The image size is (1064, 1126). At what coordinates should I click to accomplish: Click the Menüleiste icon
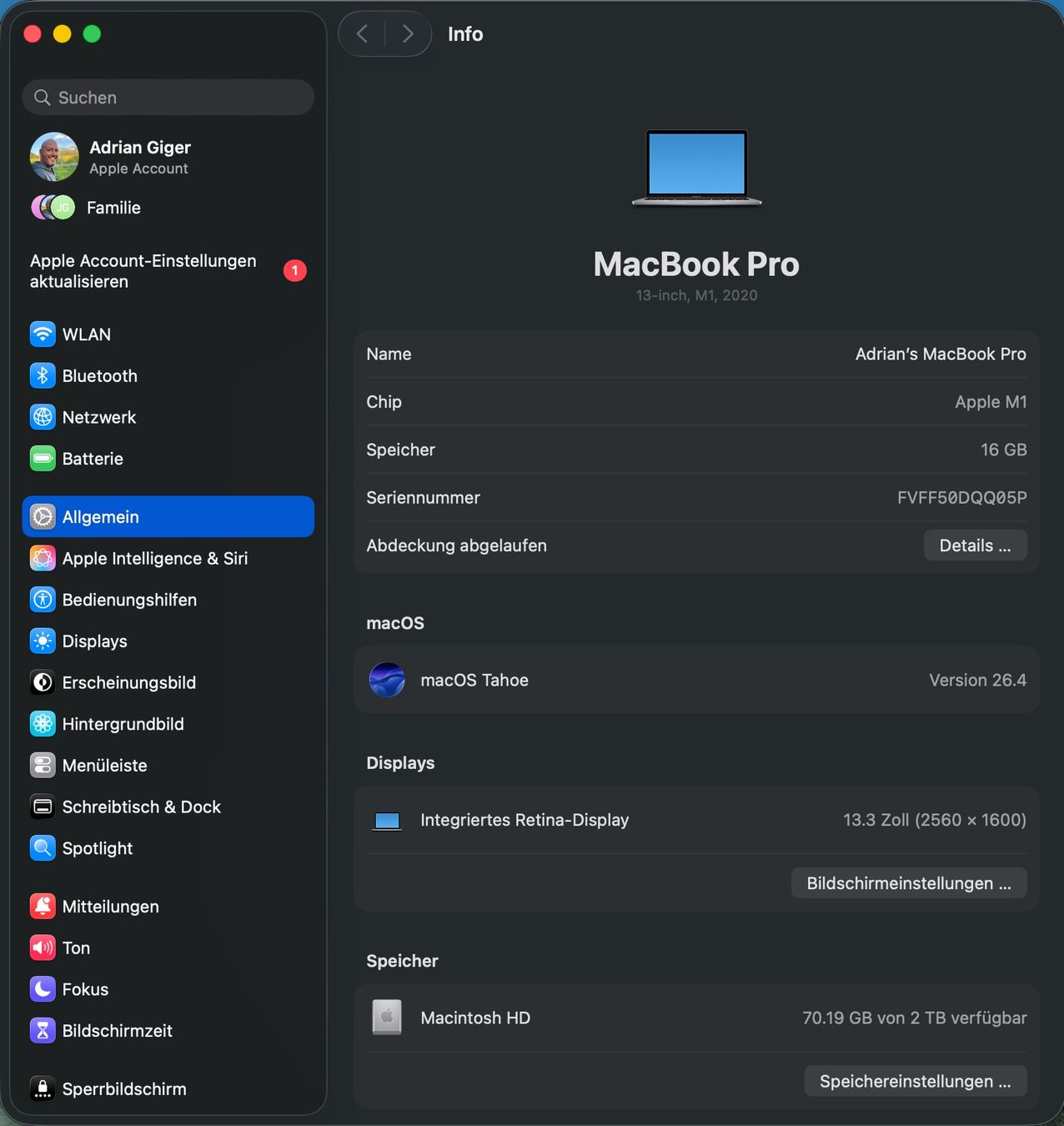pos(43,766)
